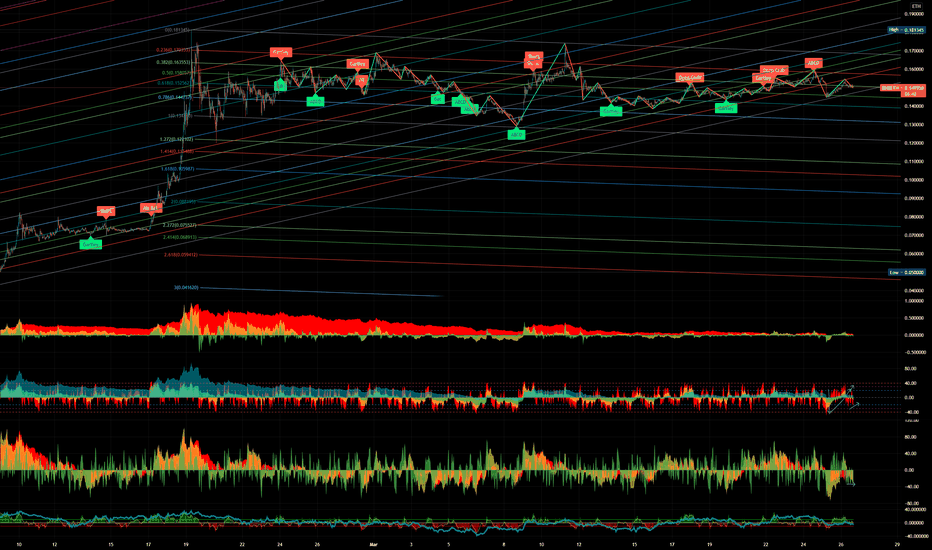Click the 0.100000 price axis value

914,180
